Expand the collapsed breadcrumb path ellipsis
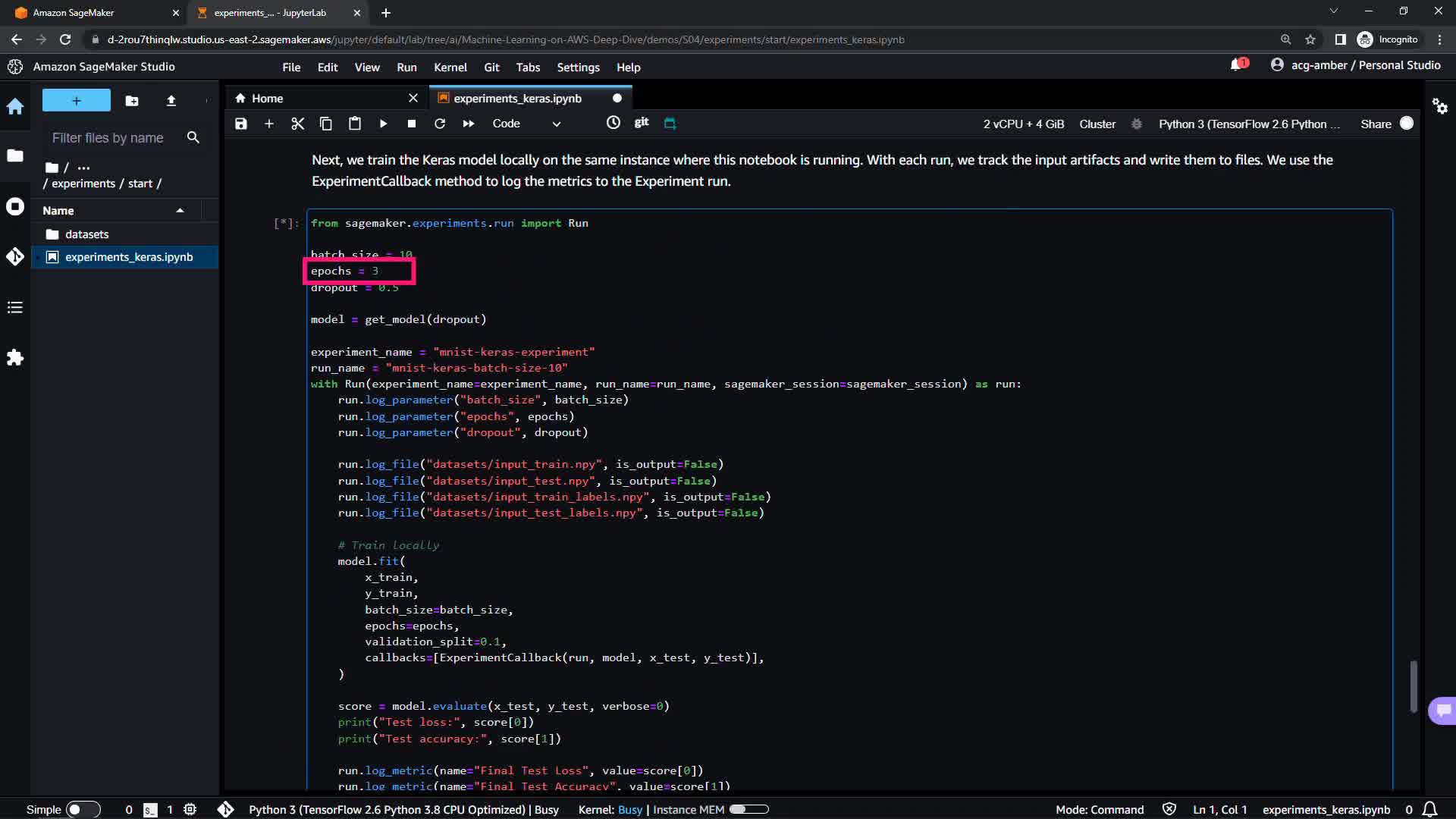 point(83,167)
